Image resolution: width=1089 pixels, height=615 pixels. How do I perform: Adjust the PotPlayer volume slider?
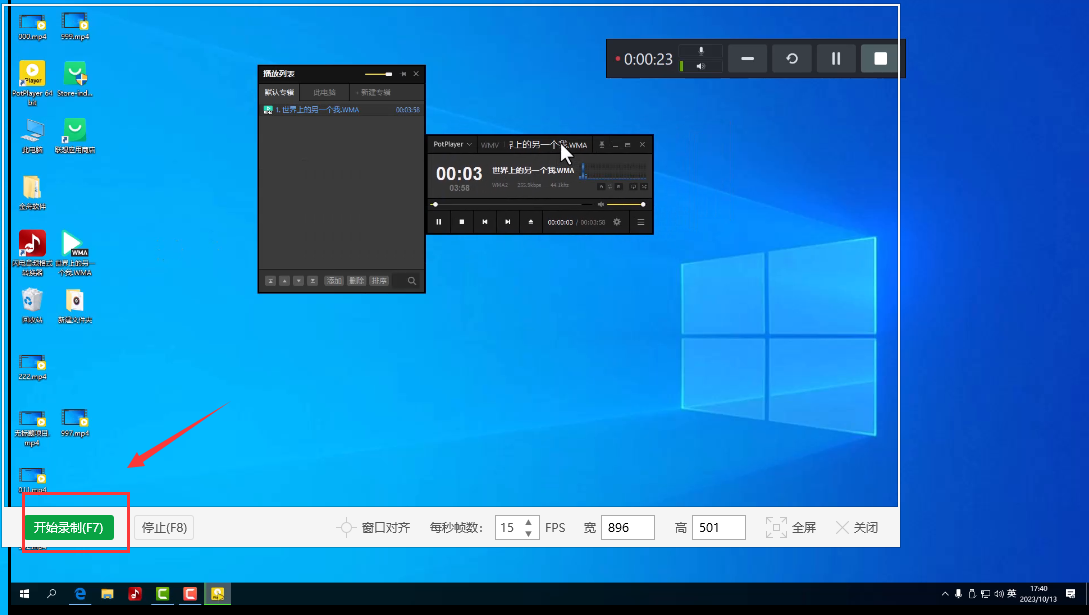point(626,204)
